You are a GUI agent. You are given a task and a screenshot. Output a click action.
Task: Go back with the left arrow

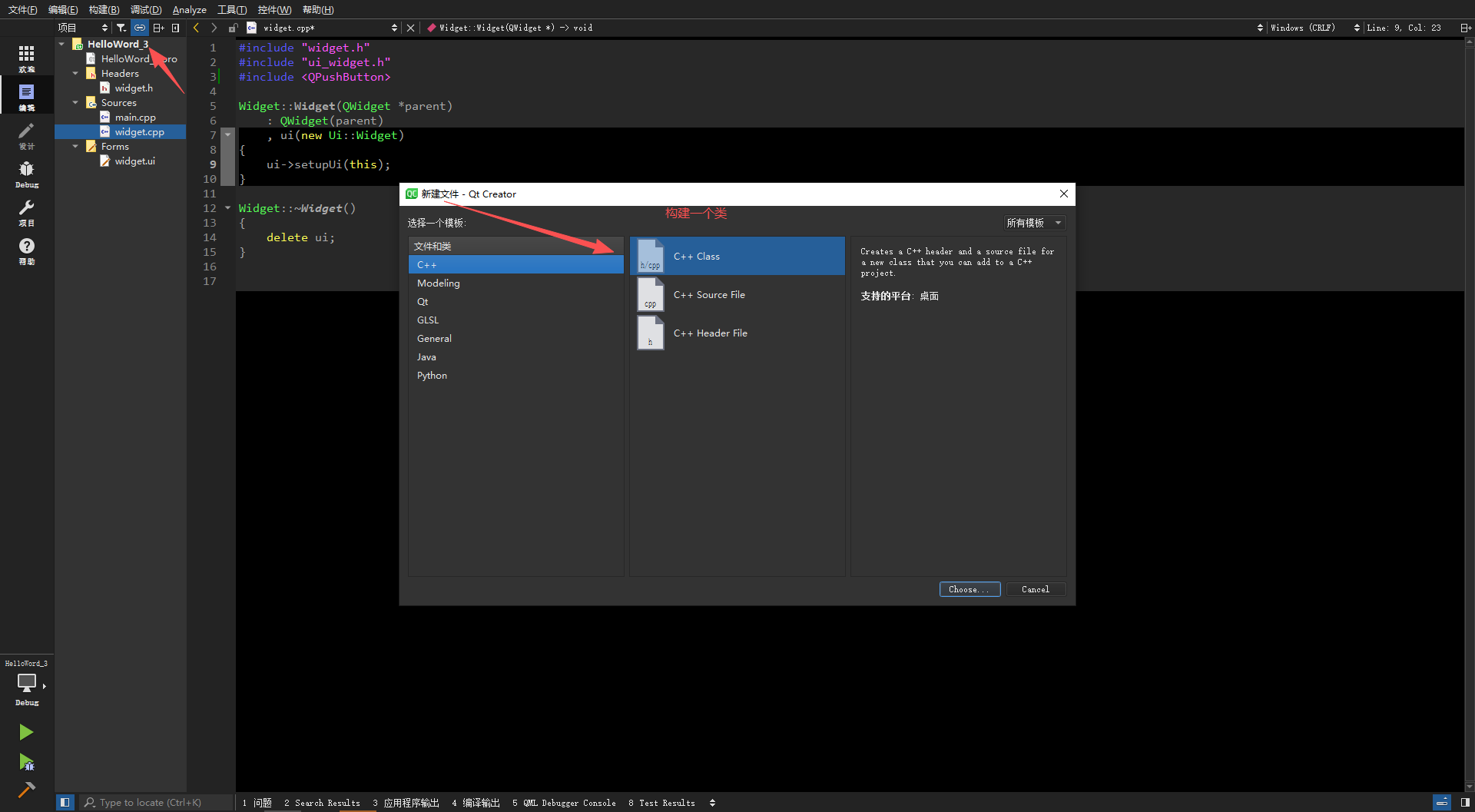[196, 28]
